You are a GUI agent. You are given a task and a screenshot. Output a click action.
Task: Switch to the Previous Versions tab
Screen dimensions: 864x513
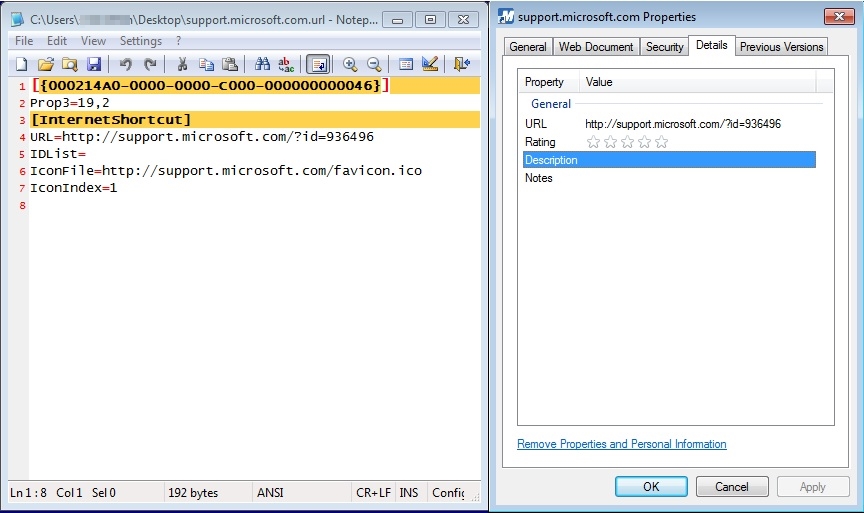781,47
